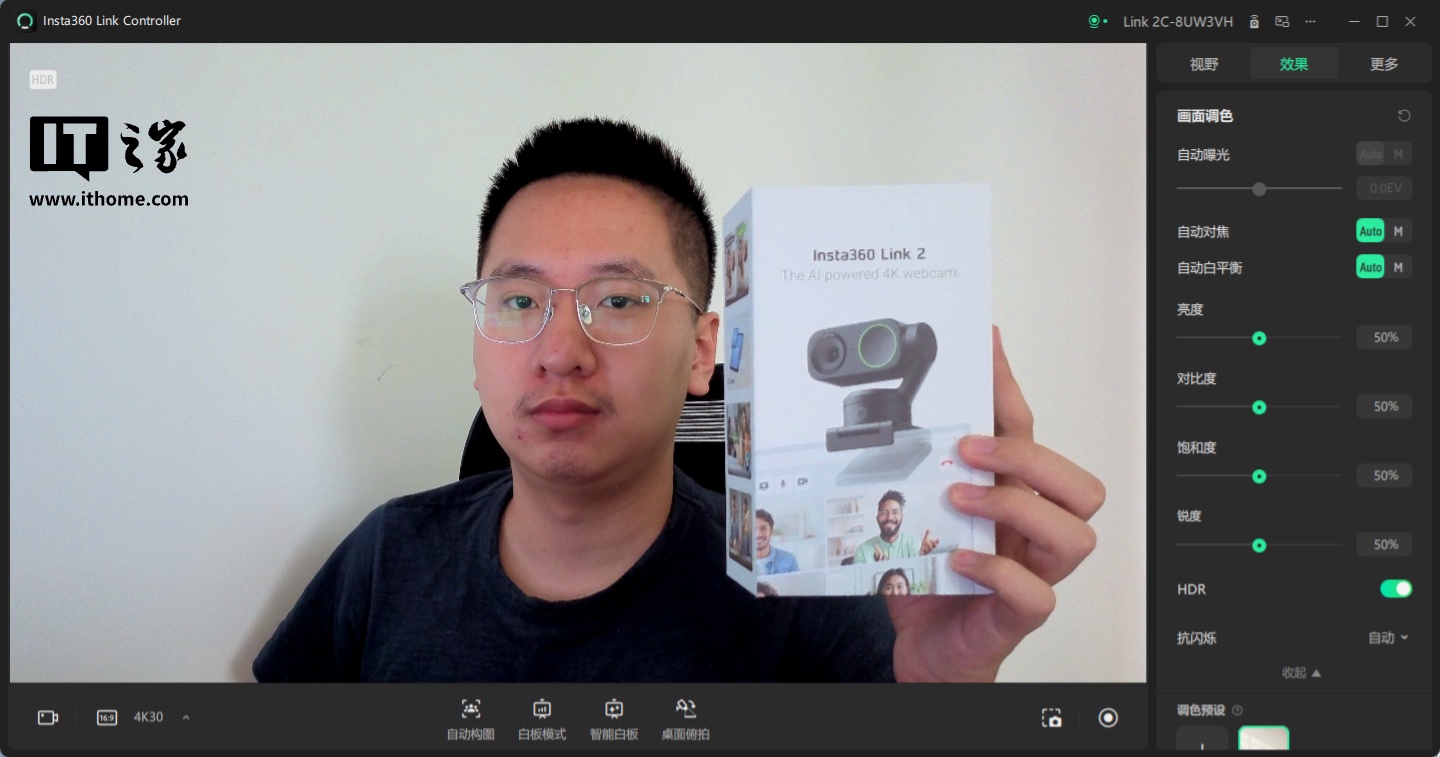This screenshot has width=1440, height=757.
Task: Activate 智能白板 smart whiteboard mode
Action: click(x=614, y=719)
